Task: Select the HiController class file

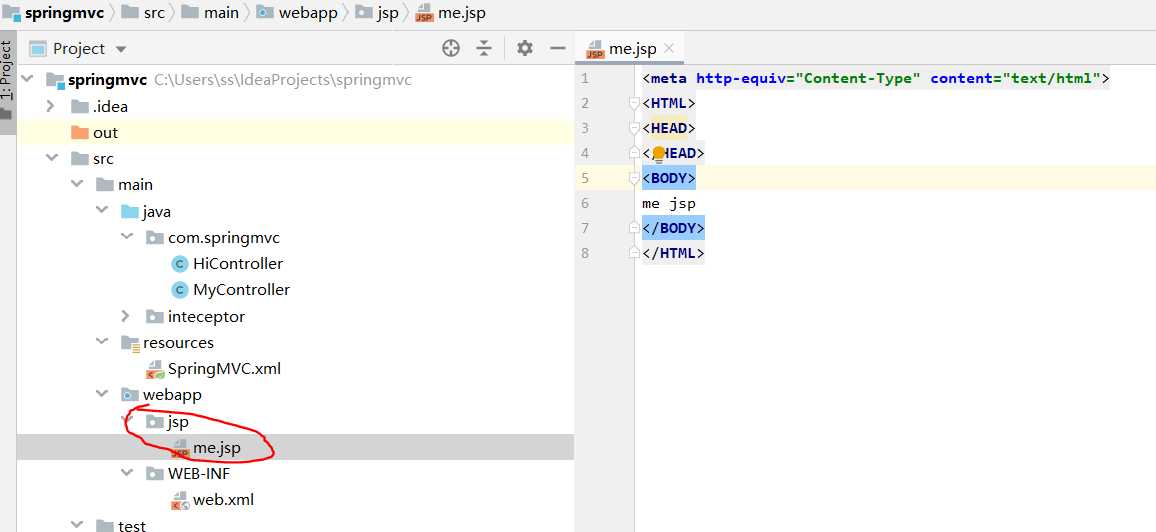Action: 295,264
